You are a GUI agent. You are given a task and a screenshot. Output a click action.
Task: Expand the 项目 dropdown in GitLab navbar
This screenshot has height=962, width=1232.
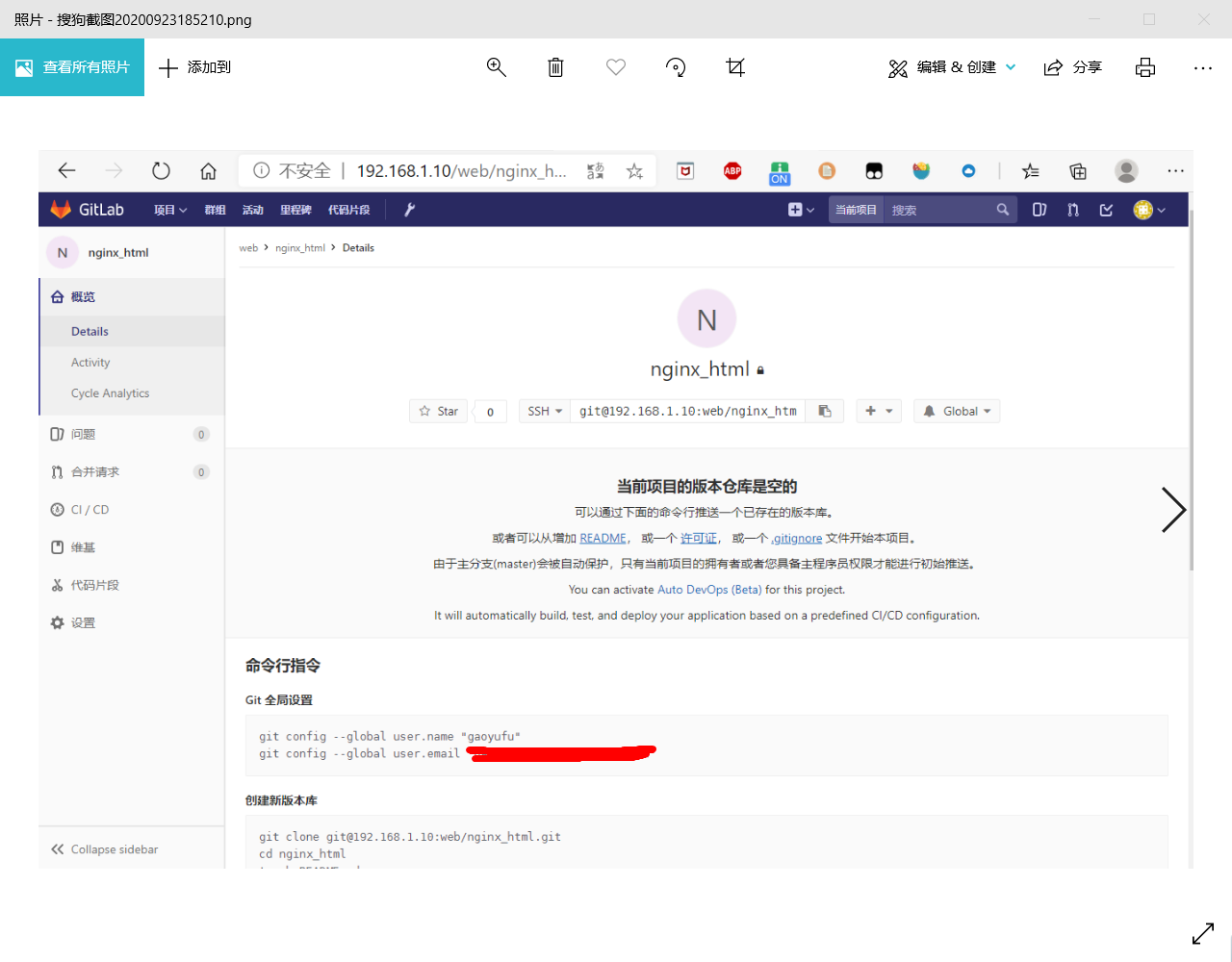click(170, 210)
